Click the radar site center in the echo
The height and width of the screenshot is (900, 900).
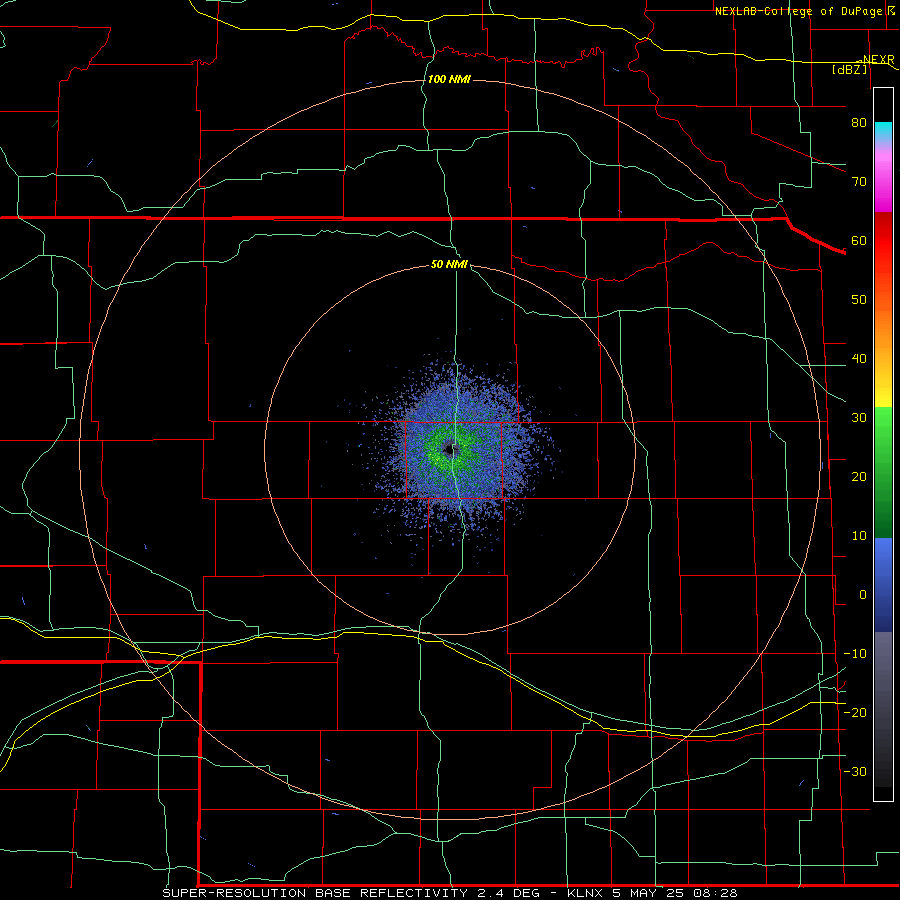click(451, 450)
